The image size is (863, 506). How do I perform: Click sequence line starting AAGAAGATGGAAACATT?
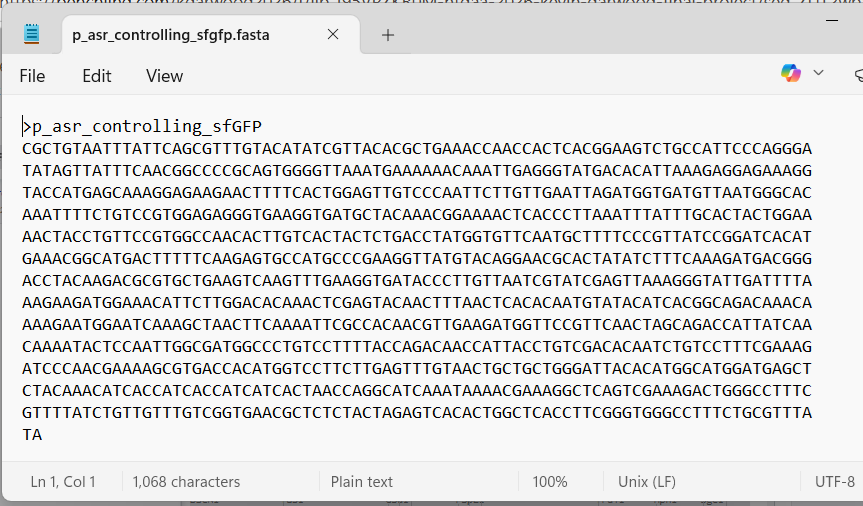417,303
